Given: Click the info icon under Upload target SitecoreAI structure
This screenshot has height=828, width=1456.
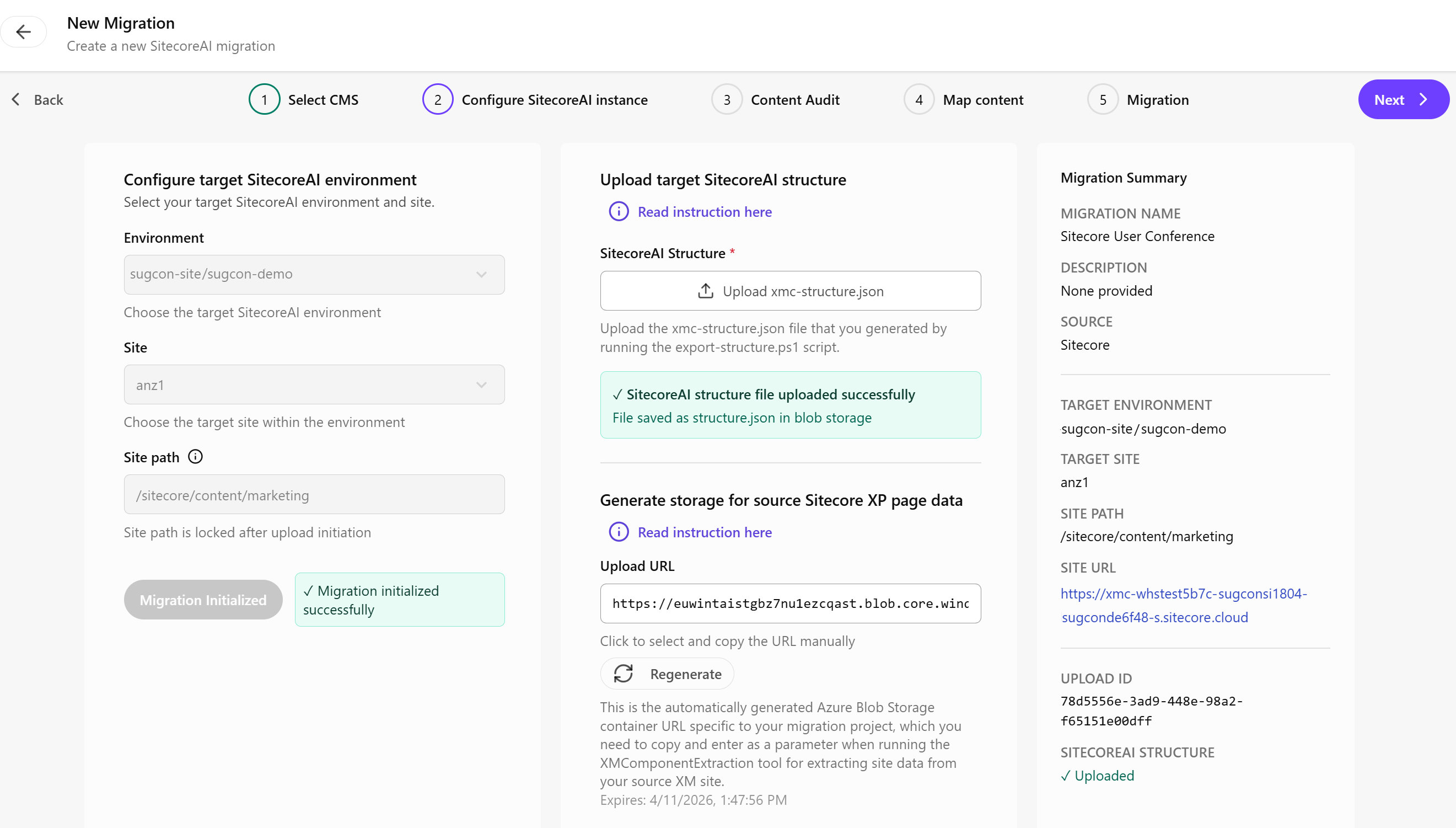Looking at the screenshot, I should click(x=619, y=211).
